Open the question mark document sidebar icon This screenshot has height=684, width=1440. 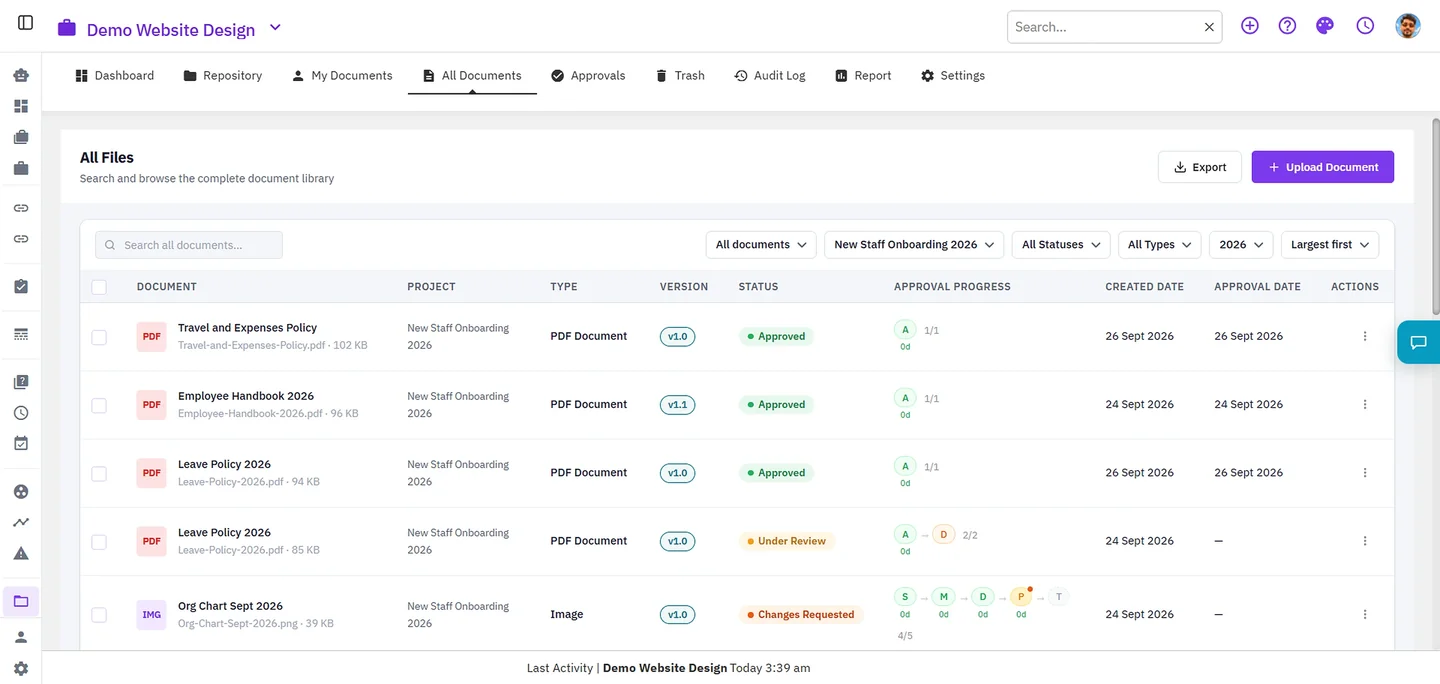tap(21, 382)
